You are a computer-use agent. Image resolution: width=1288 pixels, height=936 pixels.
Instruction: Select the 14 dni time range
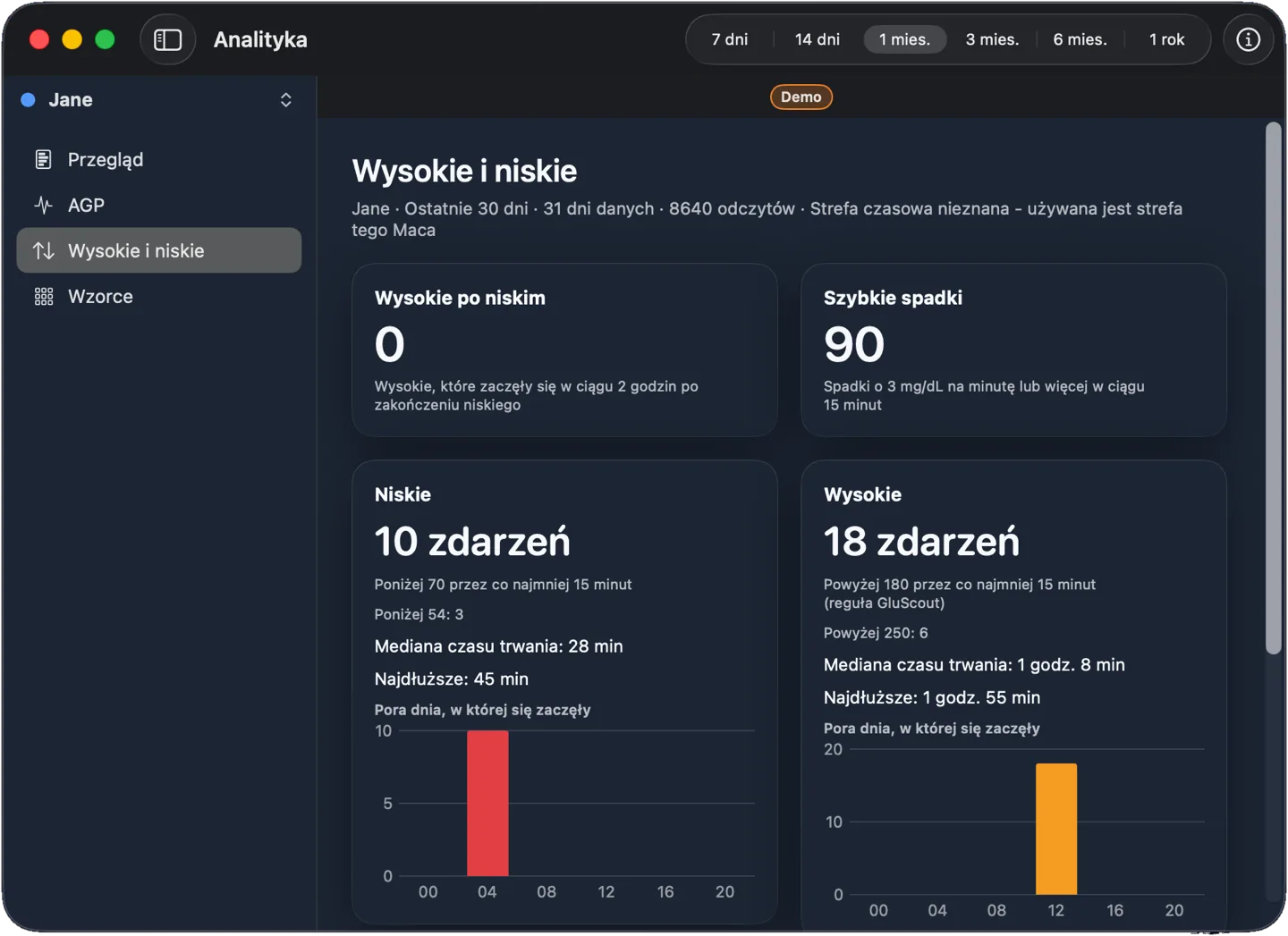[x=817, y=39]
